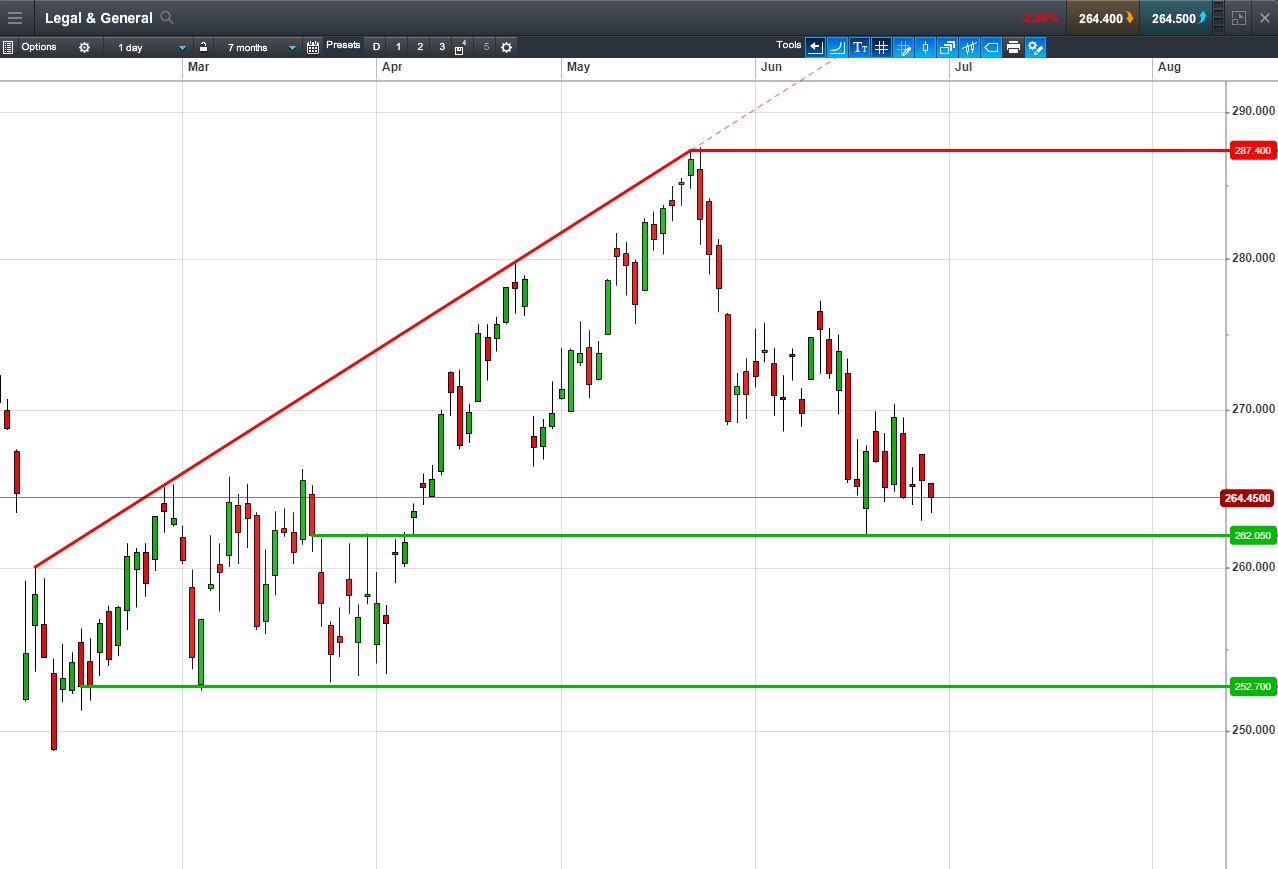Select preset 1
Image resolution: width=1278 pixels, height=869 pixels.
398,47
